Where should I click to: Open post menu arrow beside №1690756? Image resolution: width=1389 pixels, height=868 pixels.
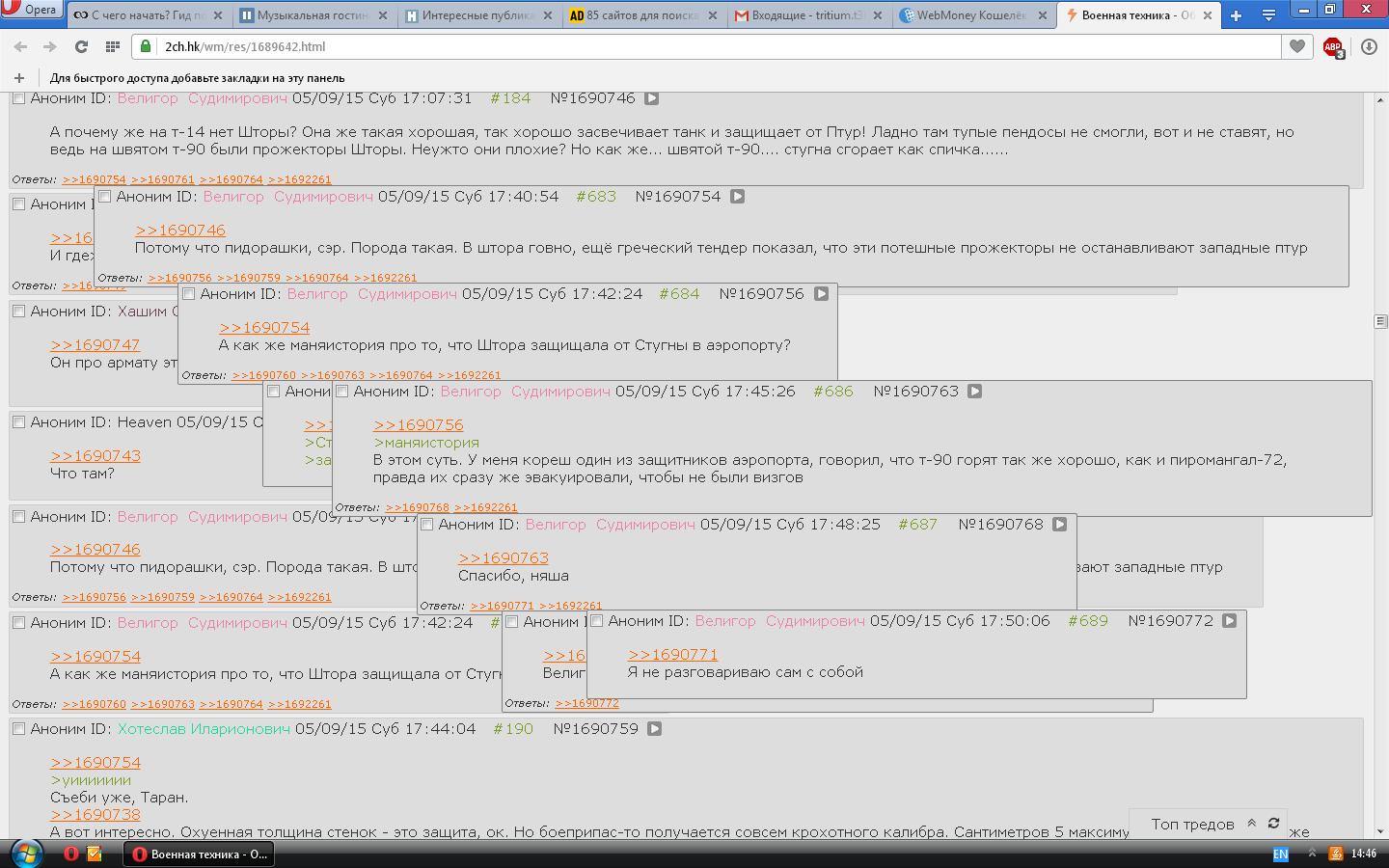click(821, 294)
